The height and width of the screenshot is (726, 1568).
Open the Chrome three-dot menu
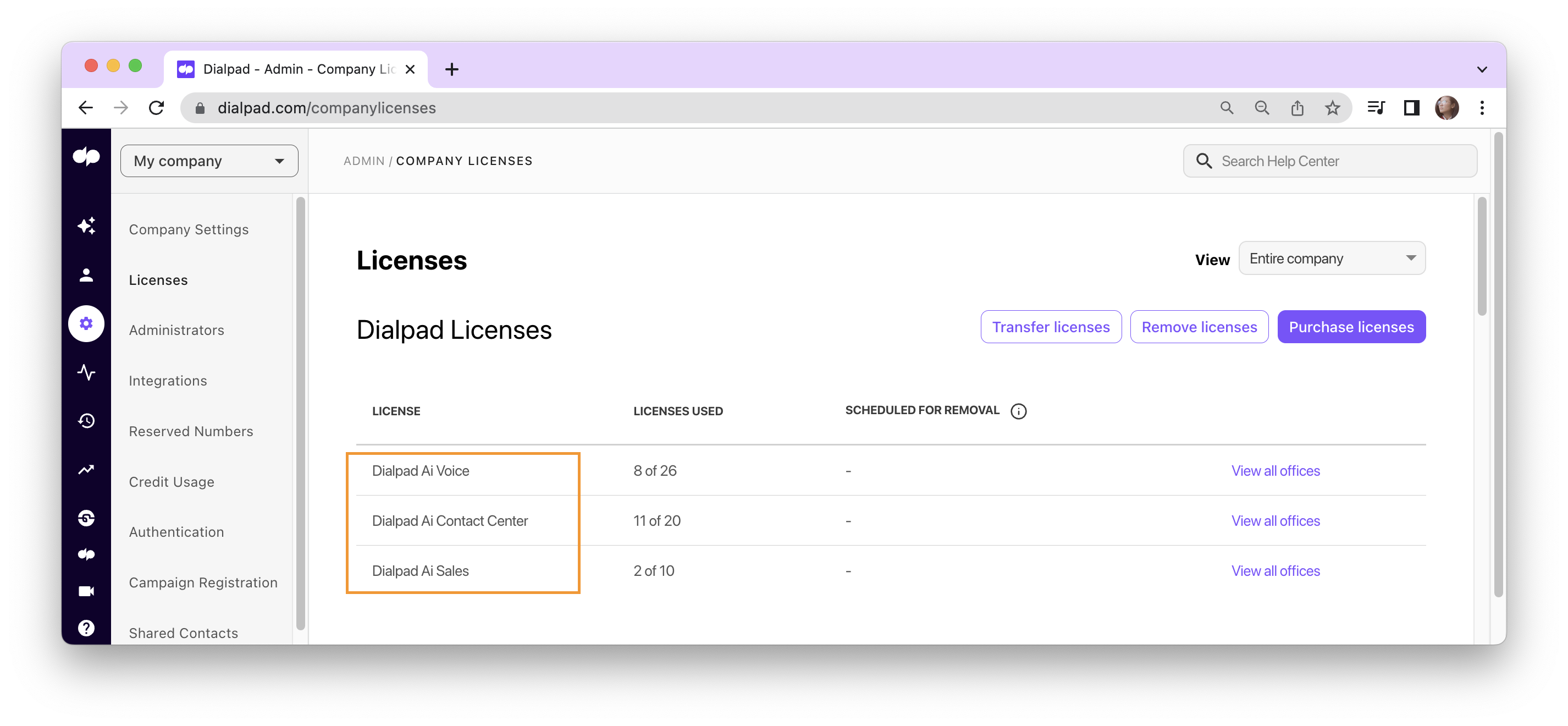click(1482, 108)
